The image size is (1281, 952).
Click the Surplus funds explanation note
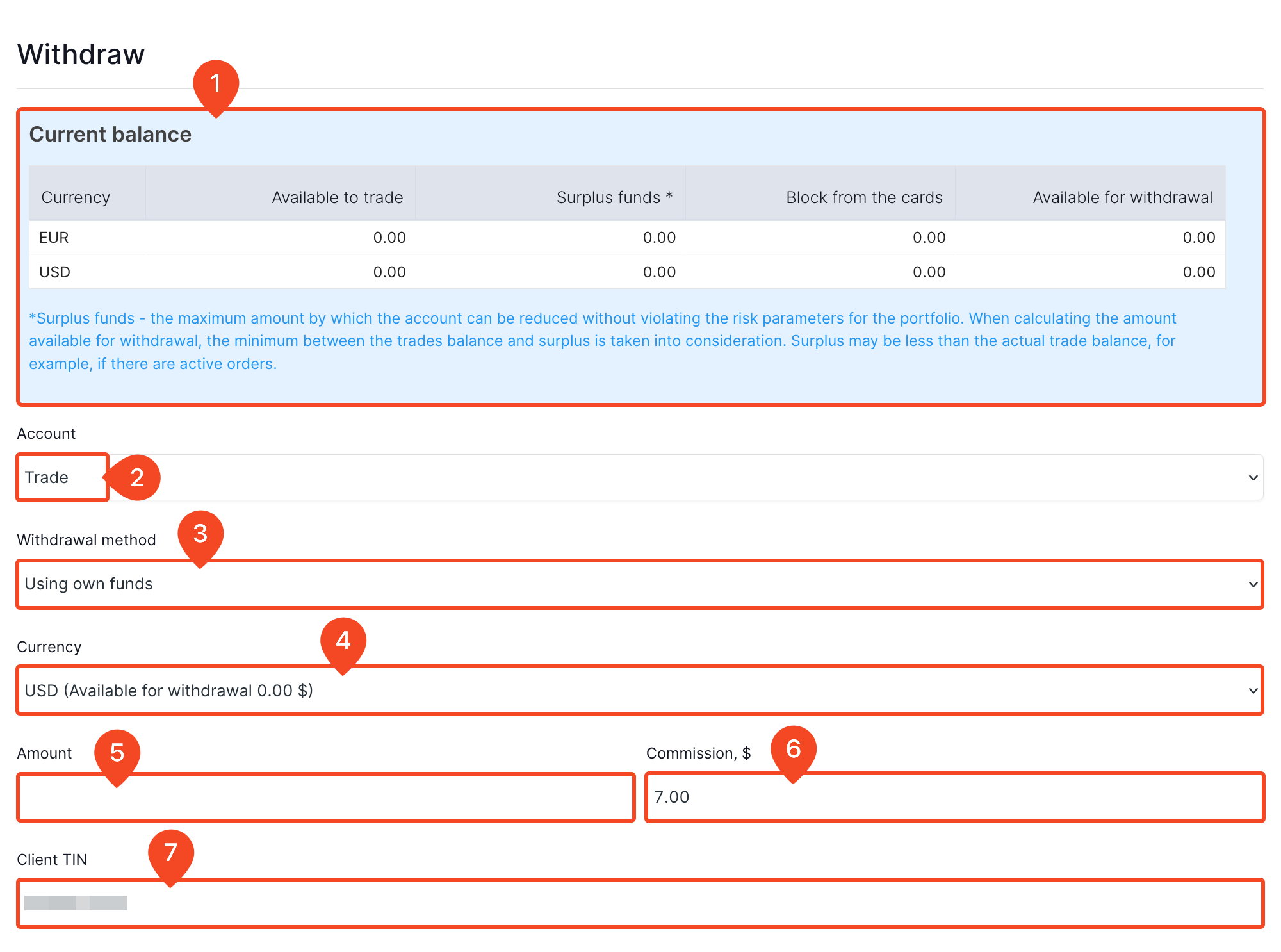pos(603,341)
